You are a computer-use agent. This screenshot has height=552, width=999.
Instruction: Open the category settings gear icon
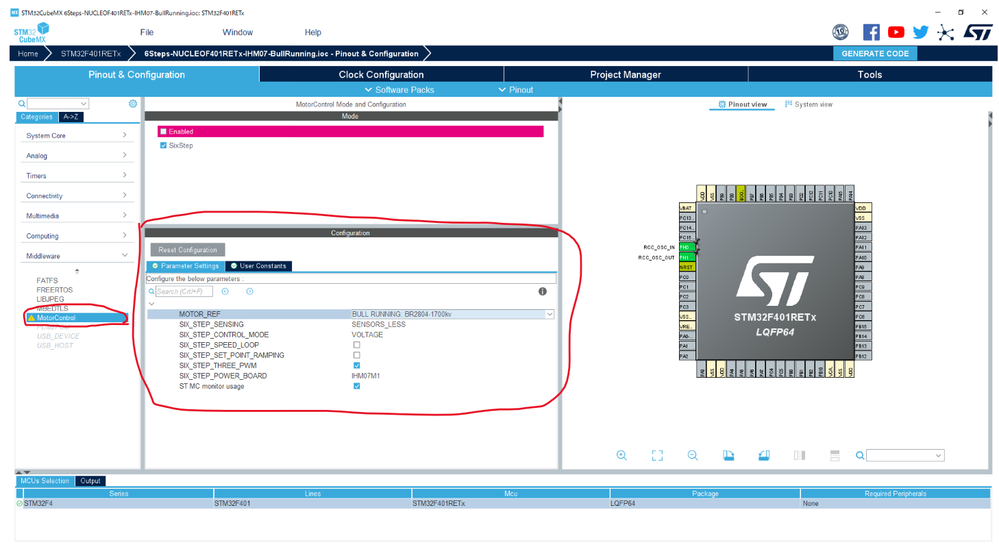click(x=133, y=103)
